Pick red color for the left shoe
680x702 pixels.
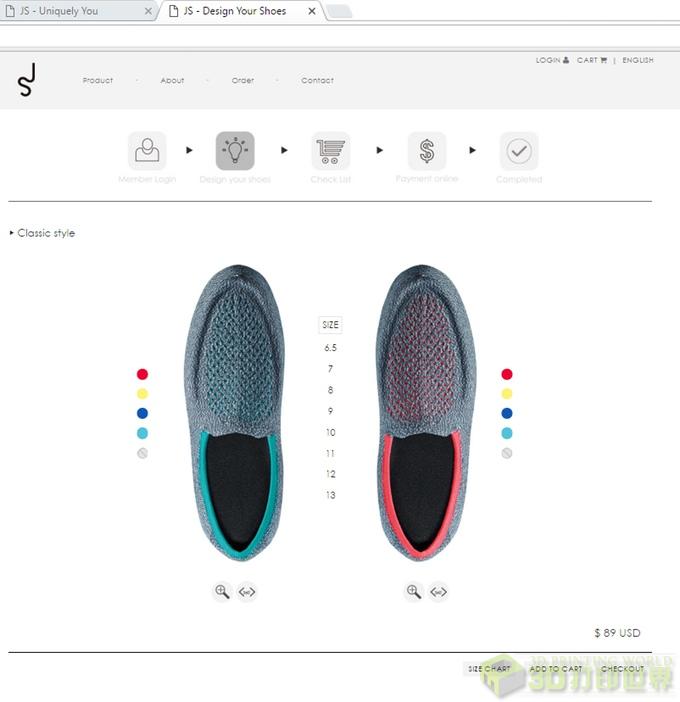point(142,374)
